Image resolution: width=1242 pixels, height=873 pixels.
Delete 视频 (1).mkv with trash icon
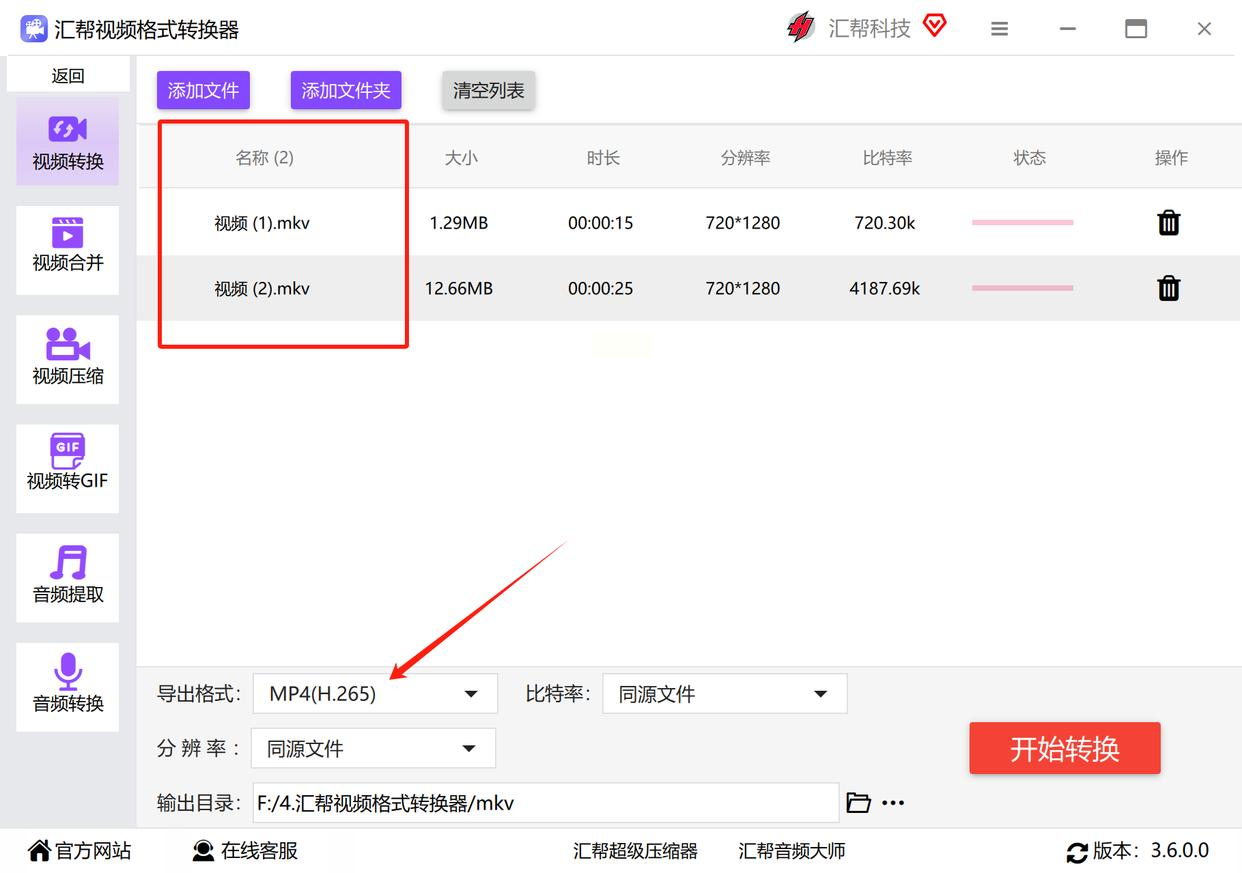coord(1168,223)
